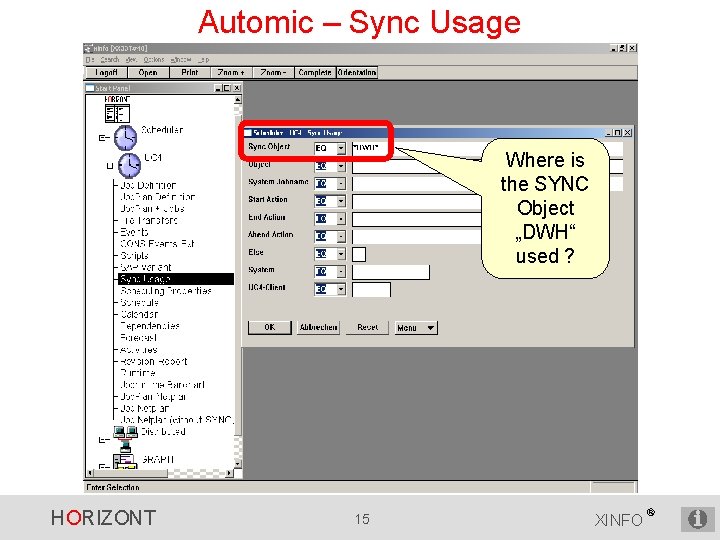The height and width of the screenshot is (540, 720).
Task: Open the Abend Action operator dropdown
Action: click(x=341, y=236)
